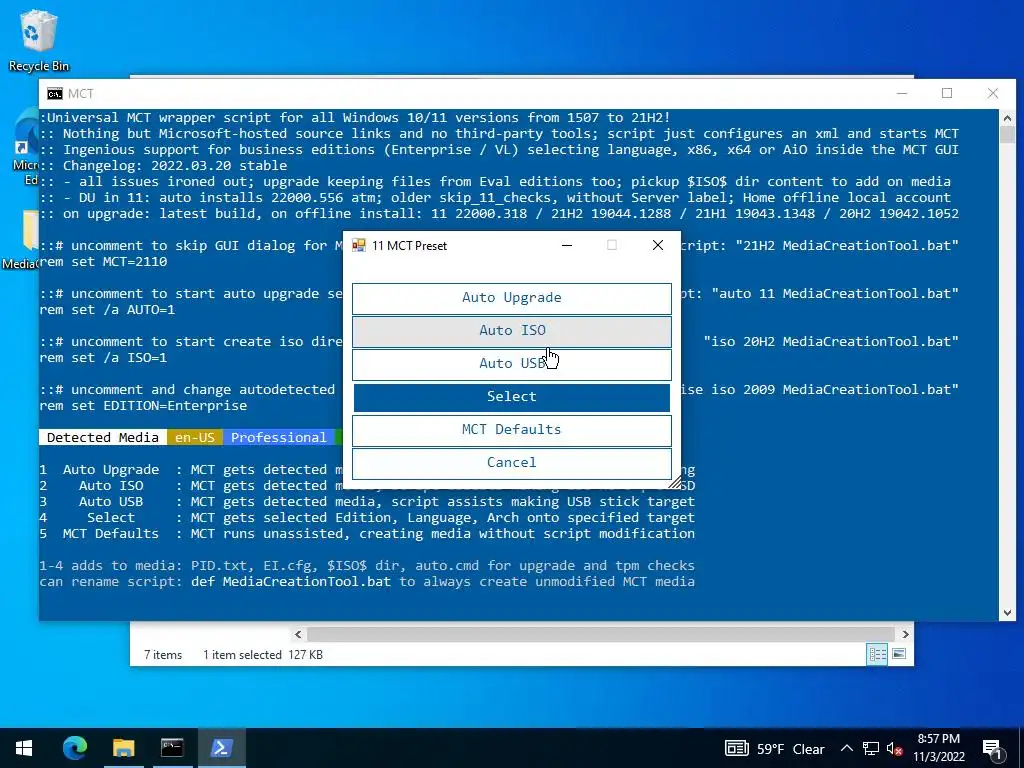This screenshot has height=768, width=1024.
Task: Click the Detected Media label in console
Action: click(x=103, y=438)
